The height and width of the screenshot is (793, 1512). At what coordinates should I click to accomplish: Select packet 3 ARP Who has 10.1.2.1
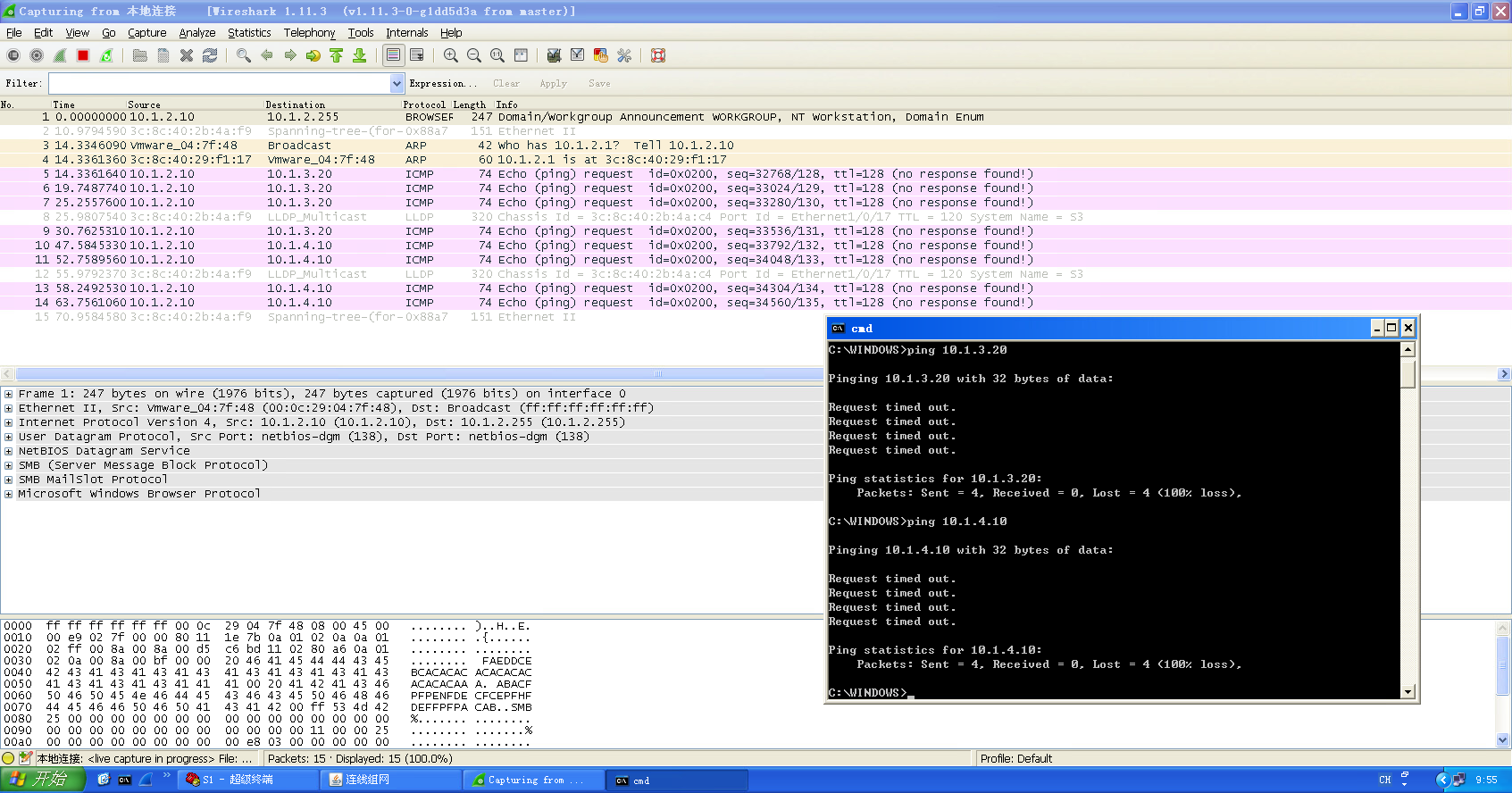coord(756,146)
